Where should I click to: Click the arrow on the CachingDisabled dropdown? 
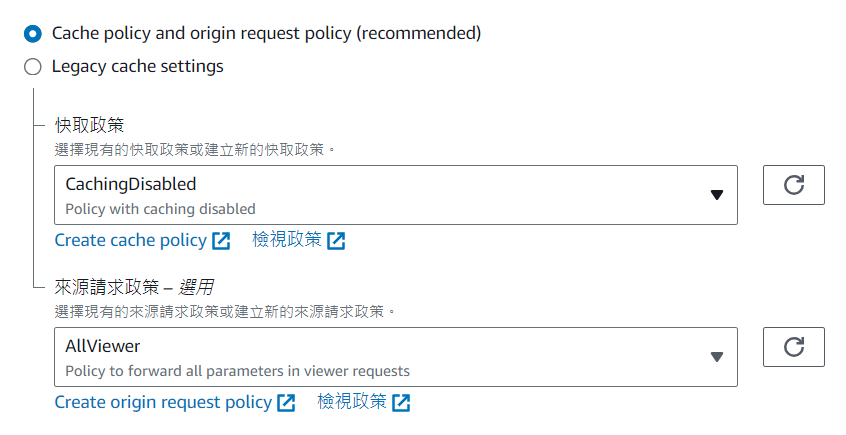point(716,195)
